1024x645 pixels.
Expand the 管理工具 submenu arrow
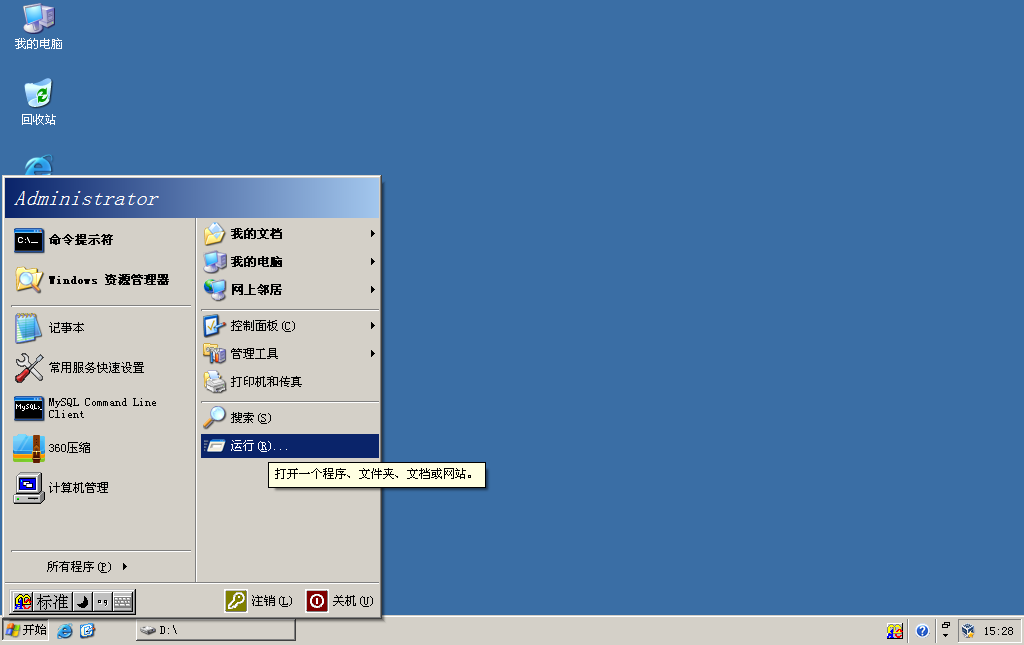[372, 354]
